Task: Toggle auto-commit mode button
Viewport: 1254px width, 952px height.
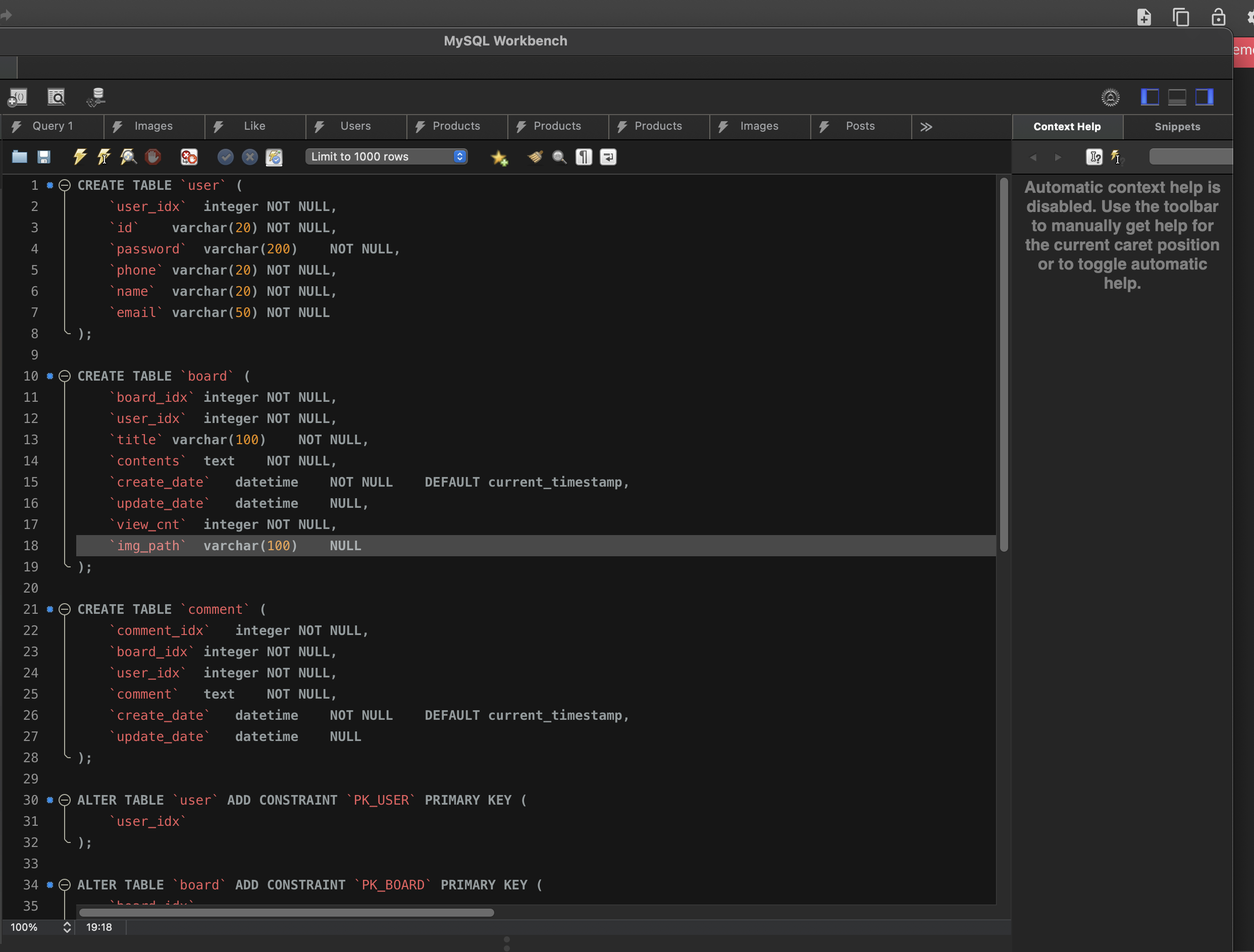Action: [x=274, y=157]
